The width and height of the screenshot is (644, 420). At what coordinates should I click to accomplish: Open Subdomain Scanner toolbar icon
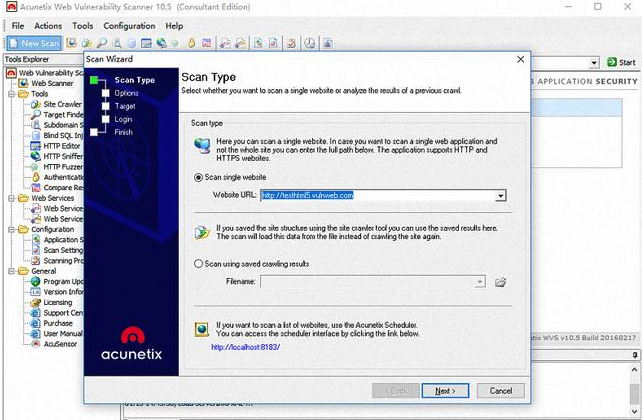click(x=117, y=43)
